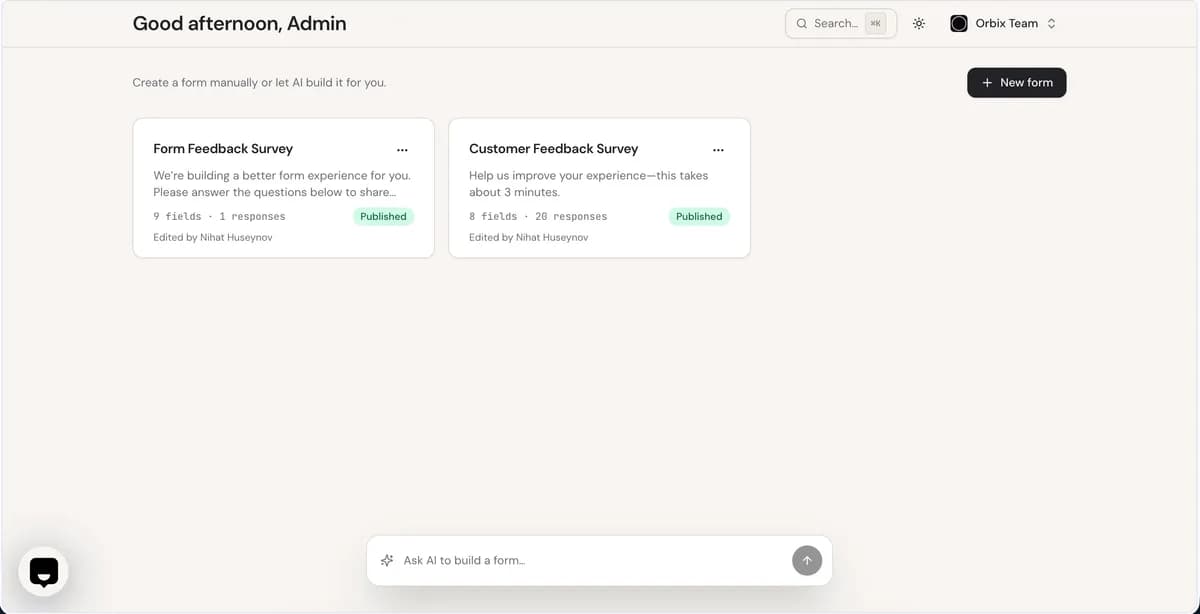Open the Customer Feedback Survey card title
The width and height of the screenshot is (1200, 614).
pos(553,149)
